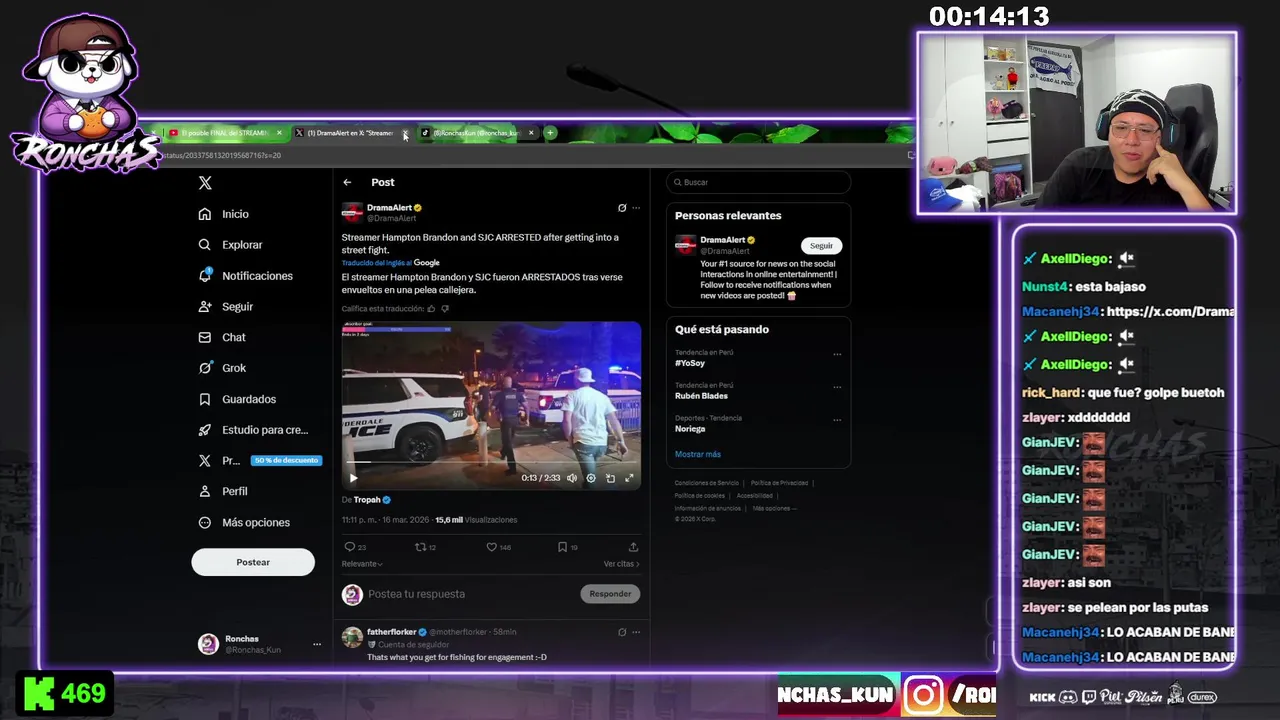The height and width of the screenshot is (720, 1280).
Task: Open video settings gear icon
Action: point(591,478)
